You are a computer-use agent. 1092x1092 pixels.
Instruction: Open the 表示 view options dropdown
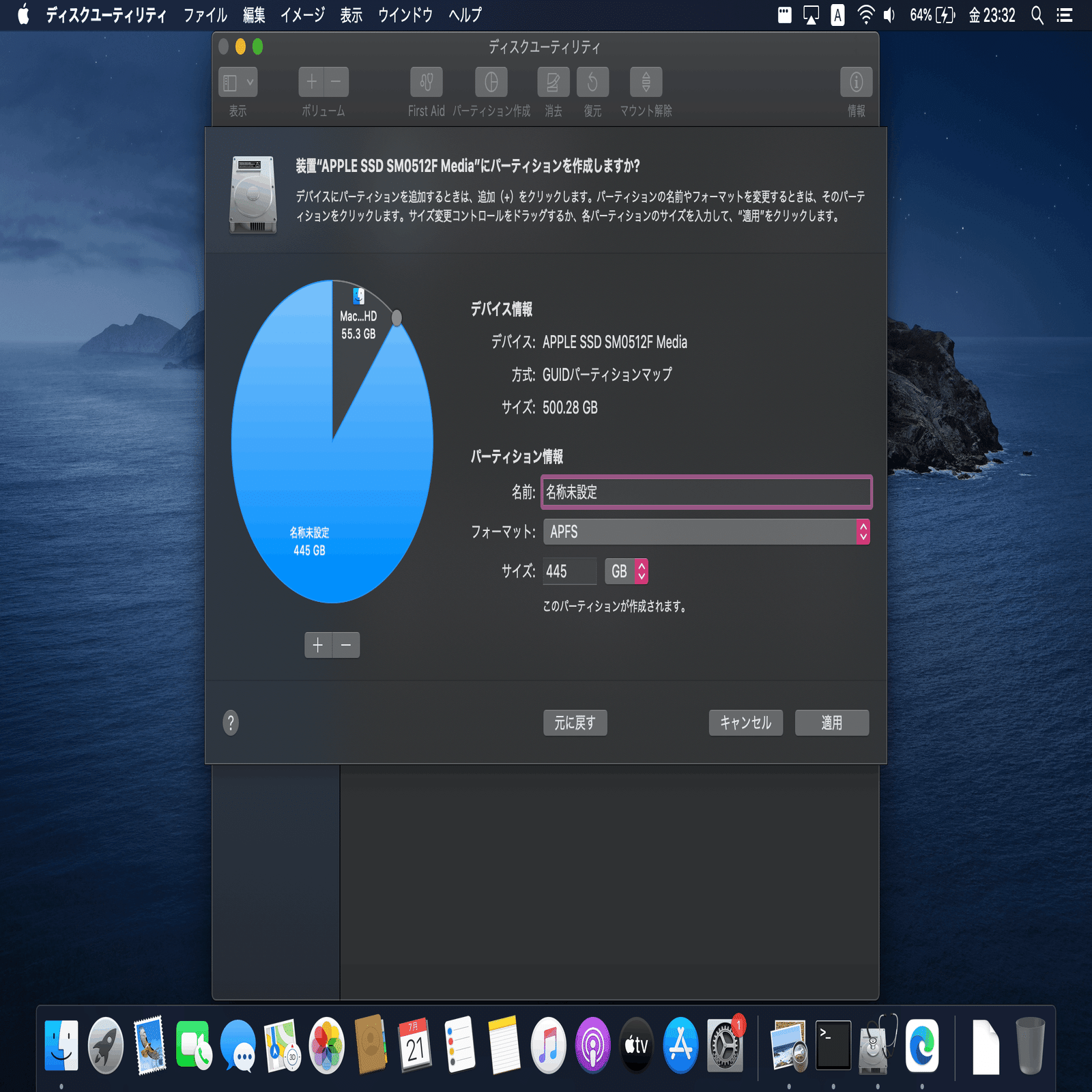(x=237, y=82)
